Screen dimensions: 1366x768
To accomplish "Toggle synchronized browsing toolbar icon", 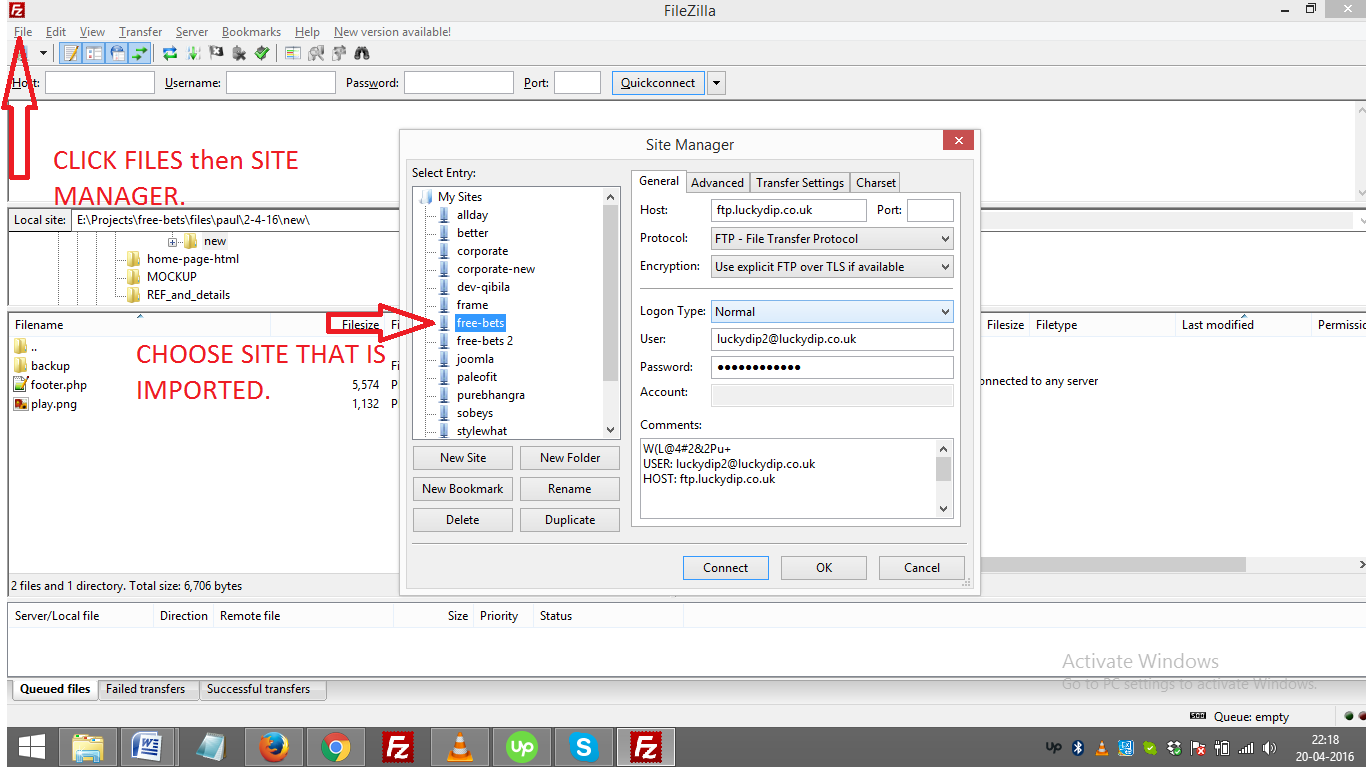I will pyautogui.click(x=339, y=53).
